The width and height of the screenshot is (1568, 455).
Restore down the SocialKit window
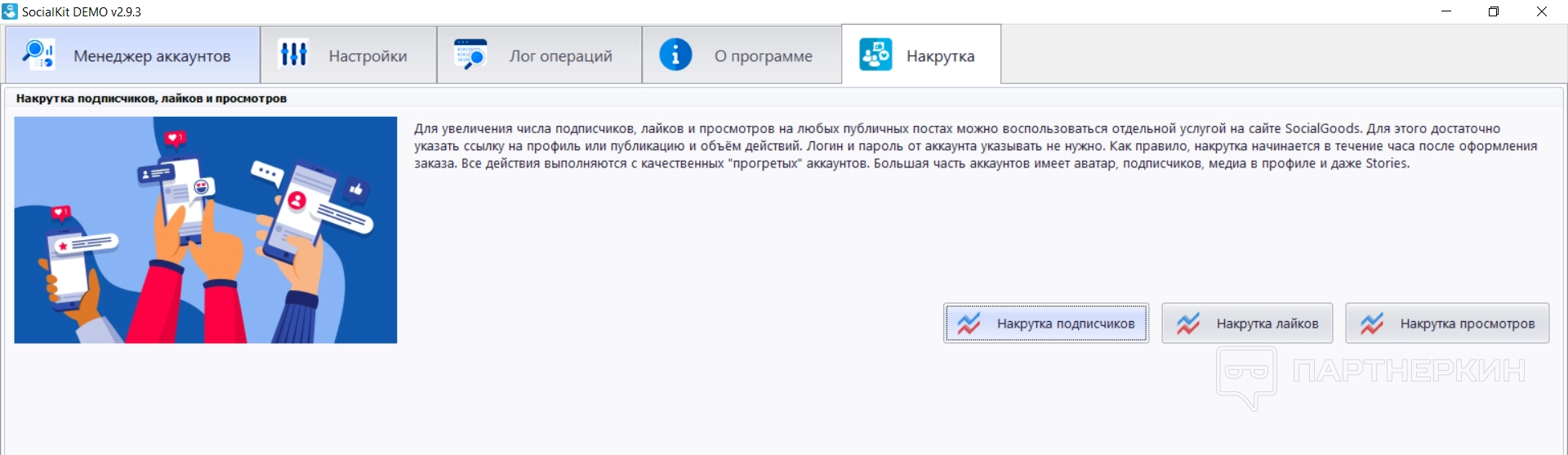pos(1494,11)
